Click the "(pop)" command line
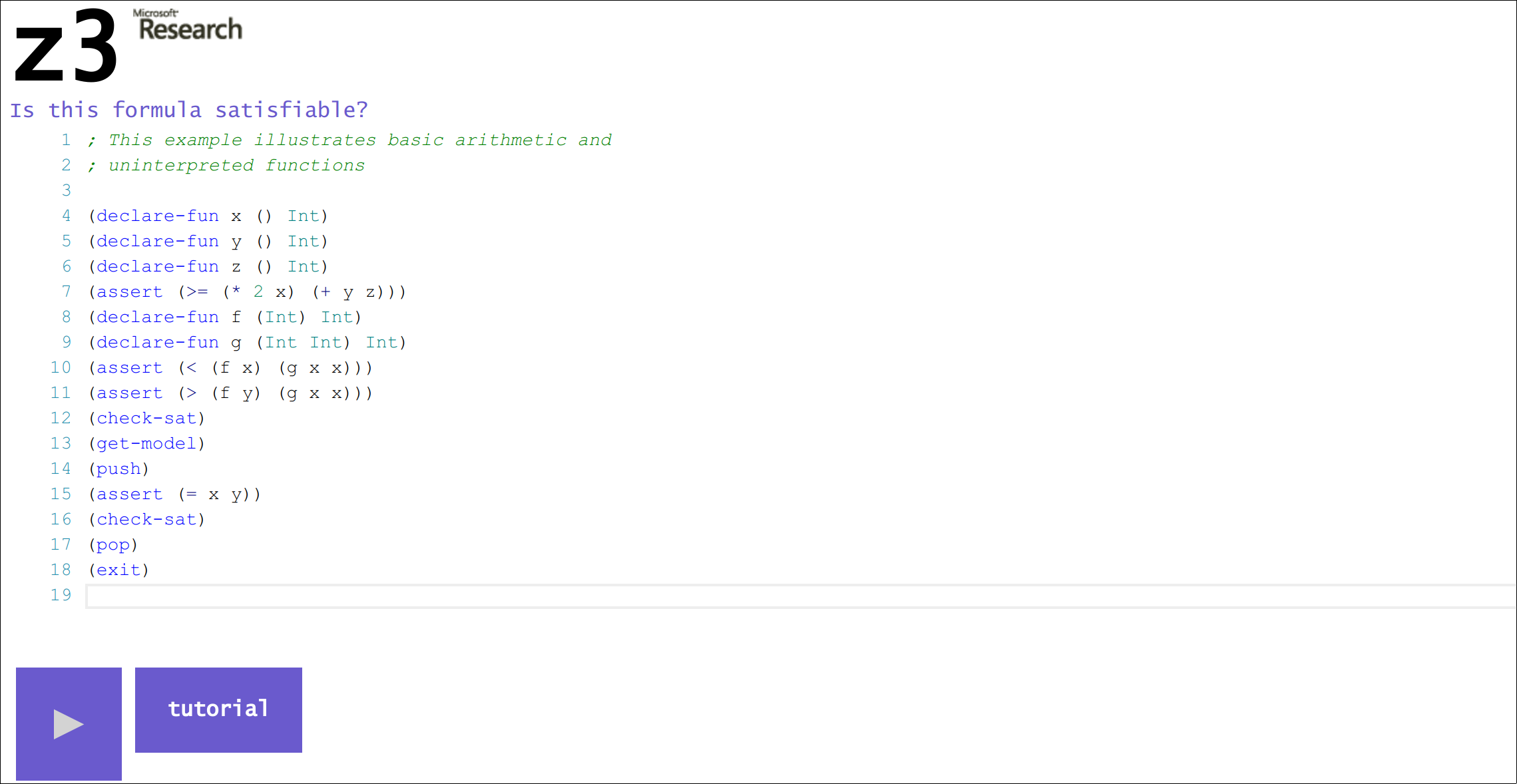This screenshot has height=784, width=1517. pyautogui.click(x=113, y=545)
